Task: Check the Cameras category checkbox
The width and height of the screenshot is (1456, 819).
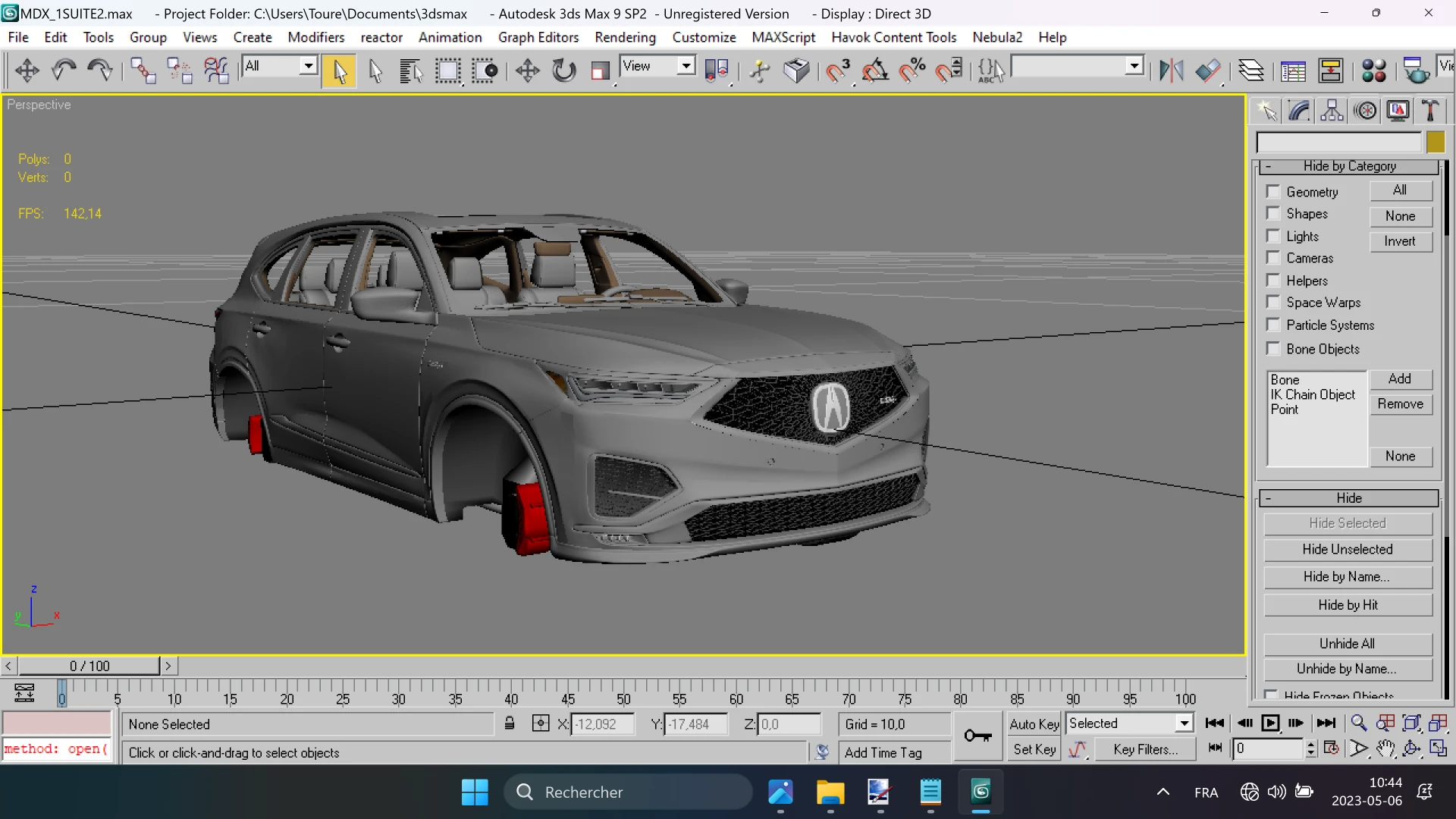Action: (x=1273, y=258)
